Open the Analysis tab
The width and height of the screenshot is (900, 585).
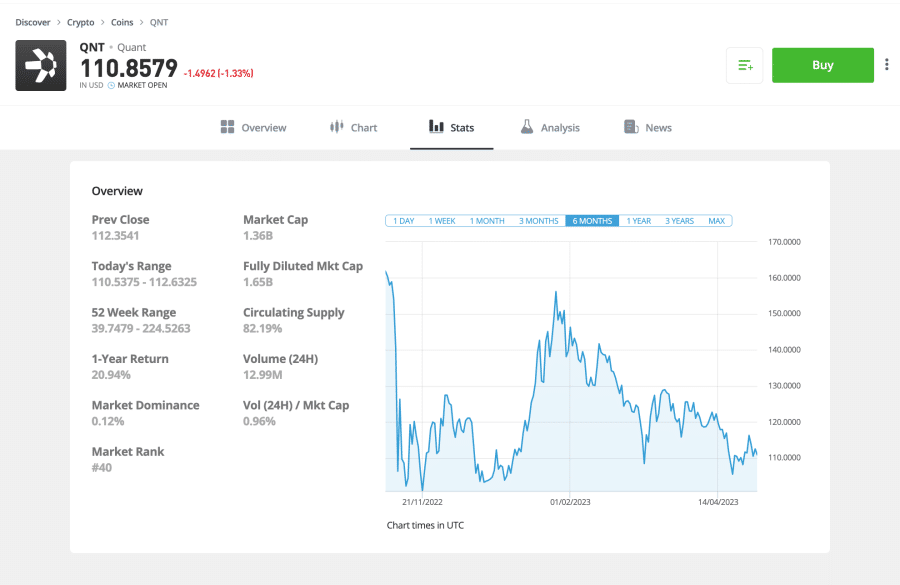click(550, 127)
